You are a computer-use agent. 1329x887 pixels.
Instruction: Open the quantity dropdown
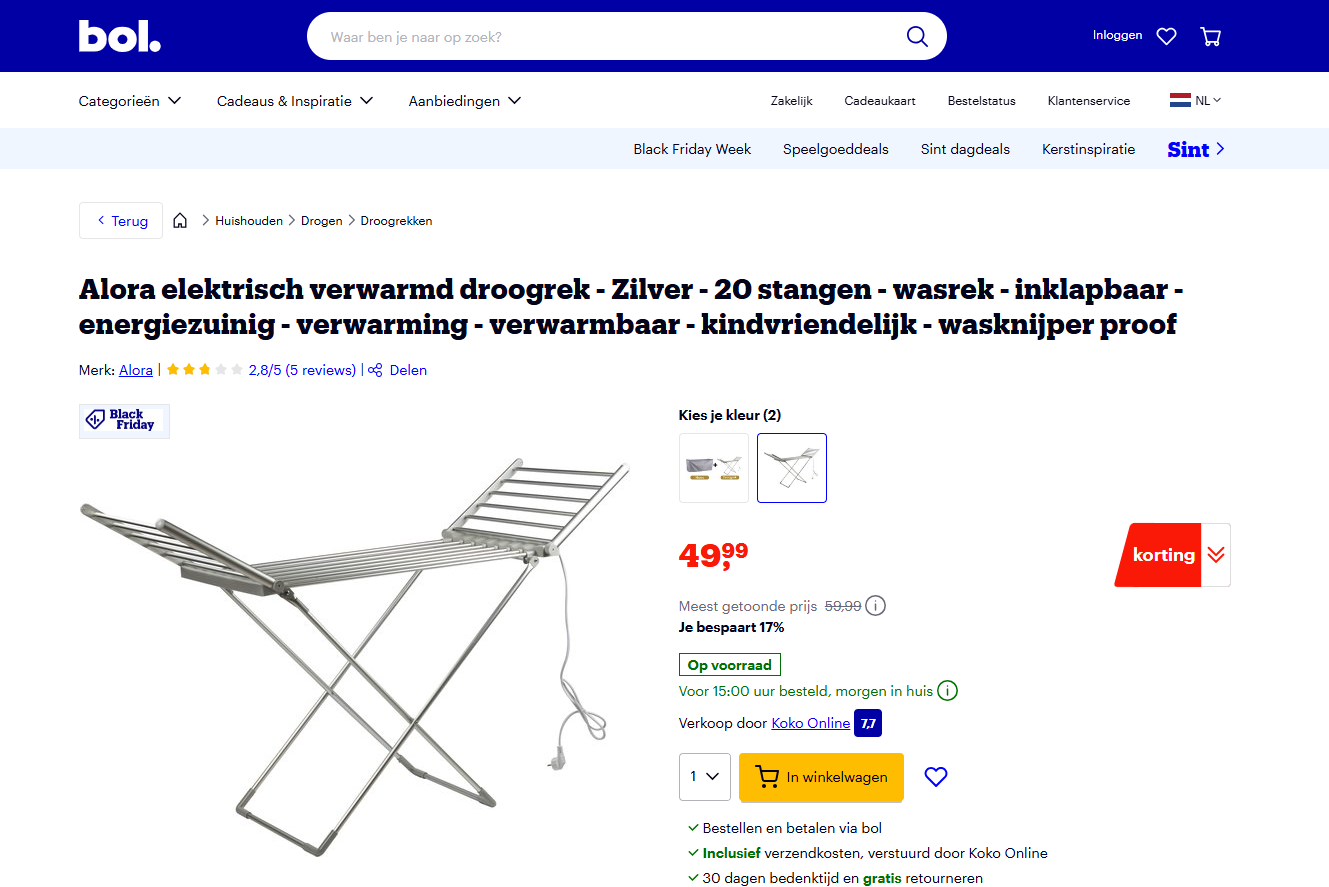(705, 777)
